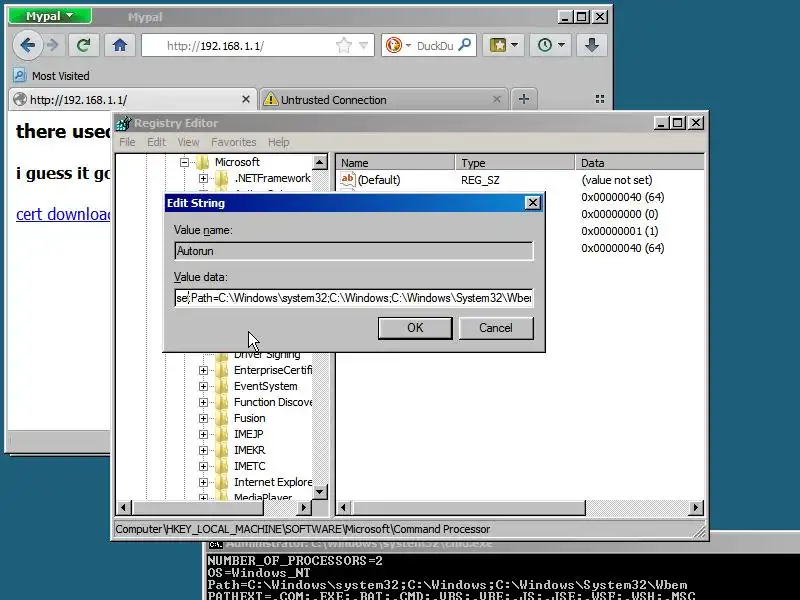Select the (Default) value string icon

coord(347,179)
